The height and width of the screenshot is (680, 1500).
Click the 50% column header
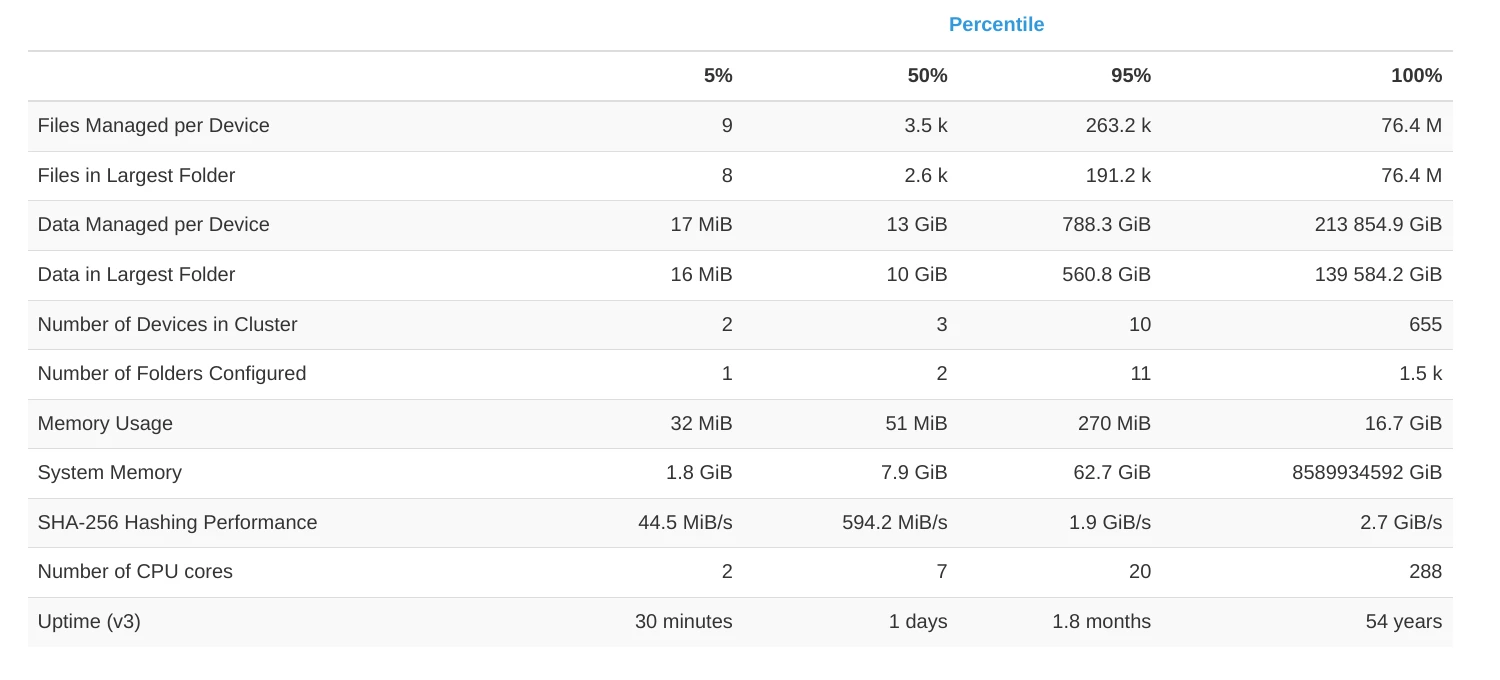pos(927,76)
